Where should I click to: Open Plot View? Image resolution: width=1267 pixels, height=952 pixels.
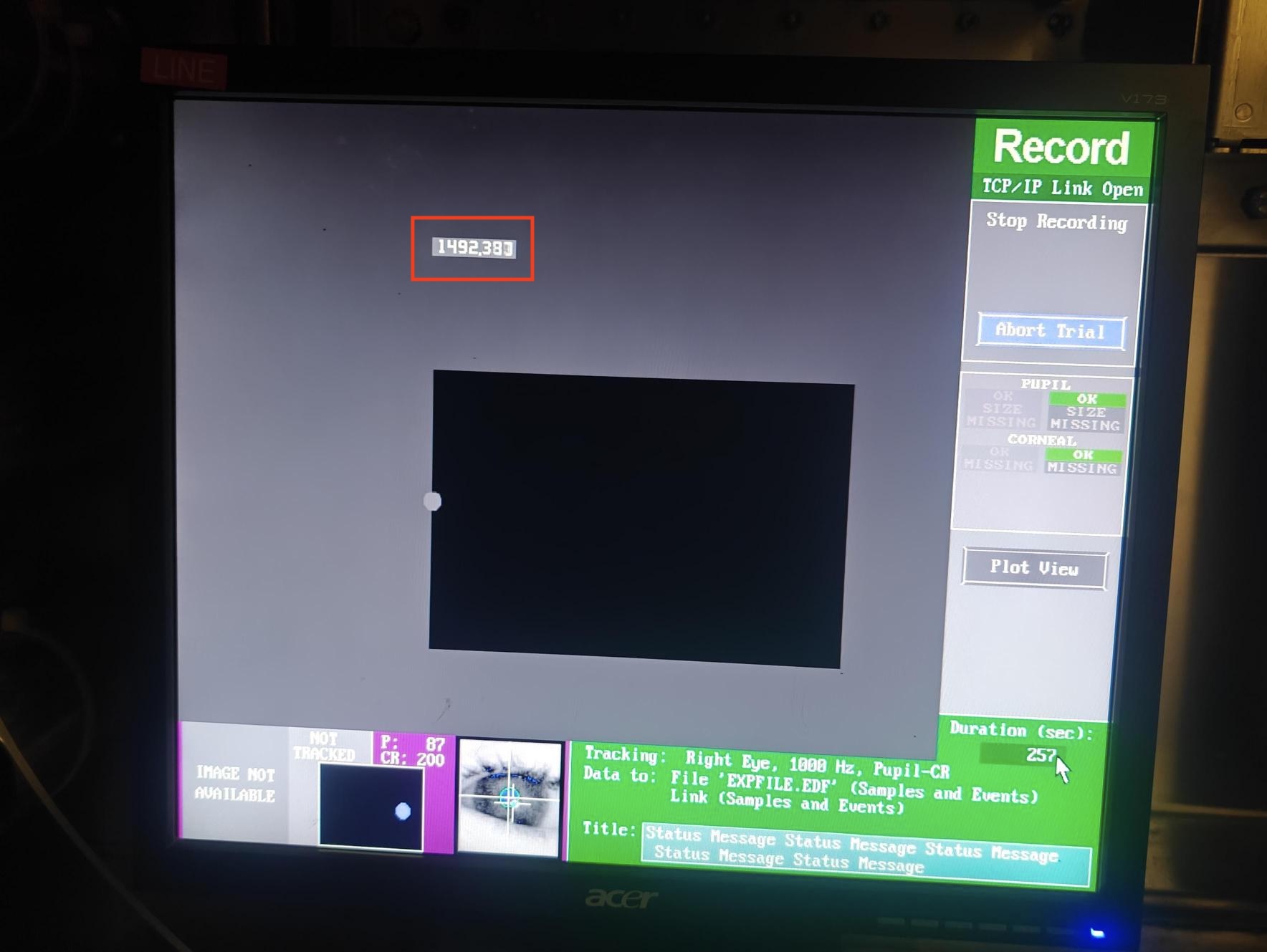(1034, 568)
